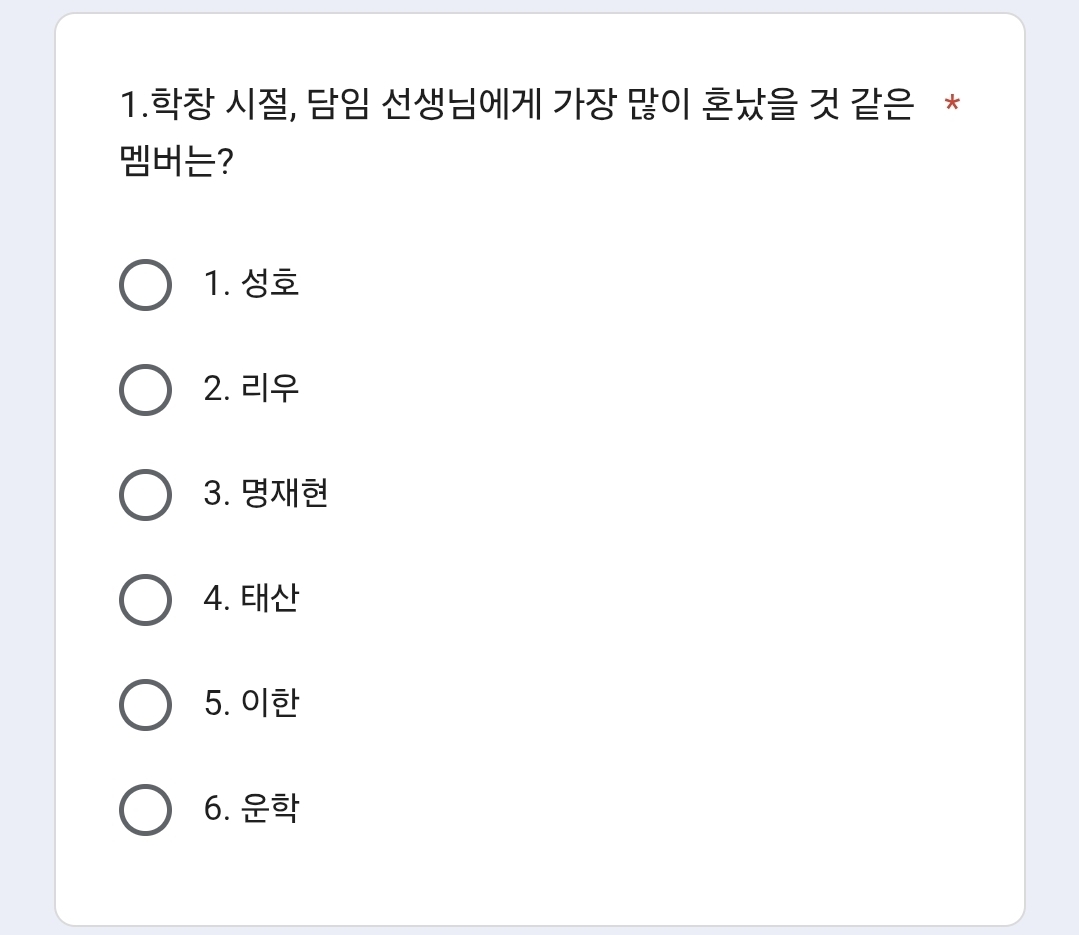This screenshot has width=1079, height=935.
Task: Click the word "담임" in the question
Action: 339,105
